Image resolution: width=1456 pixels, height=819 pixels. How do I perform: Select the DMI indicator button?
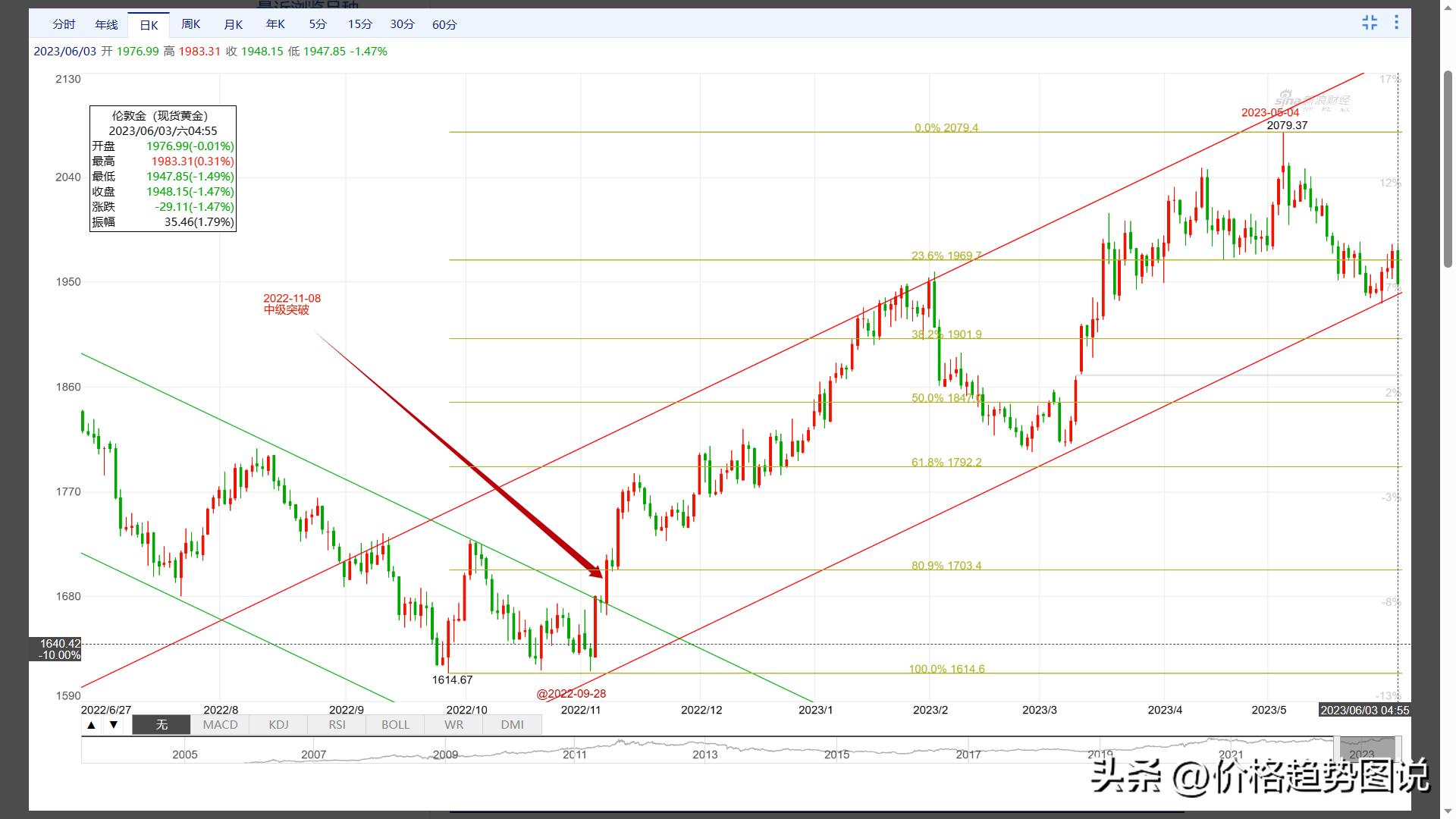(x=512, y=725)
